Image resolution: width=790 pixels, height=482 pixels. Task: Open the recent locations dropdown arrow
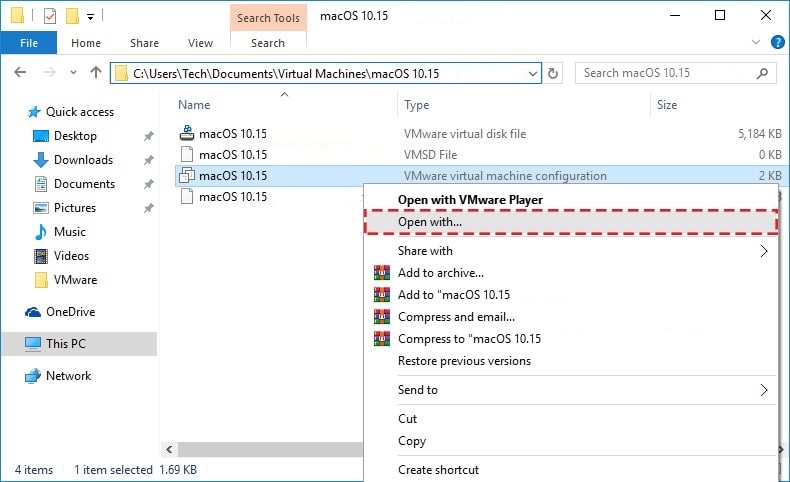(74, 73)
